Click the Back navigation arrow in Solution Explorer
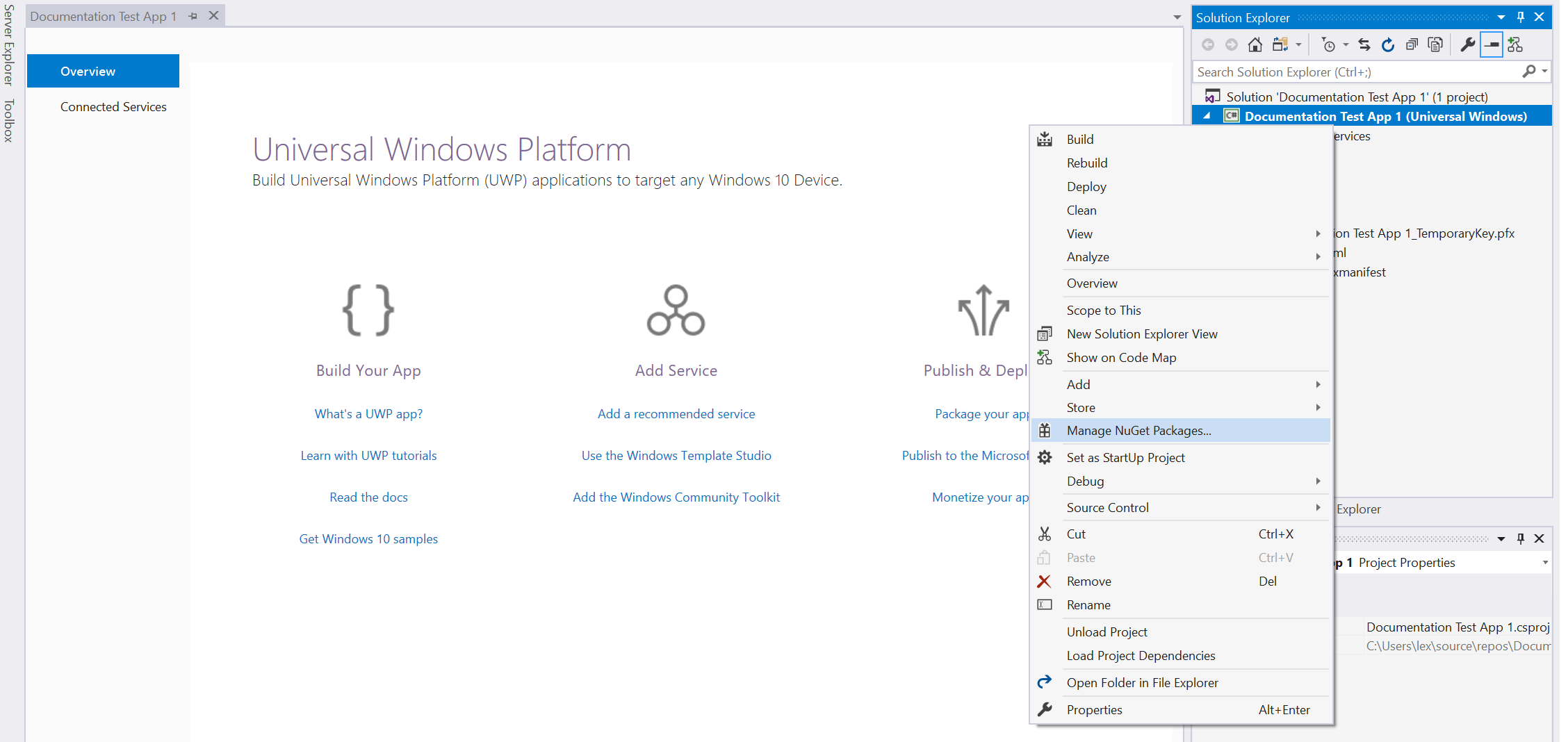Screen dimensions: 1568x742 point(1209,45)
